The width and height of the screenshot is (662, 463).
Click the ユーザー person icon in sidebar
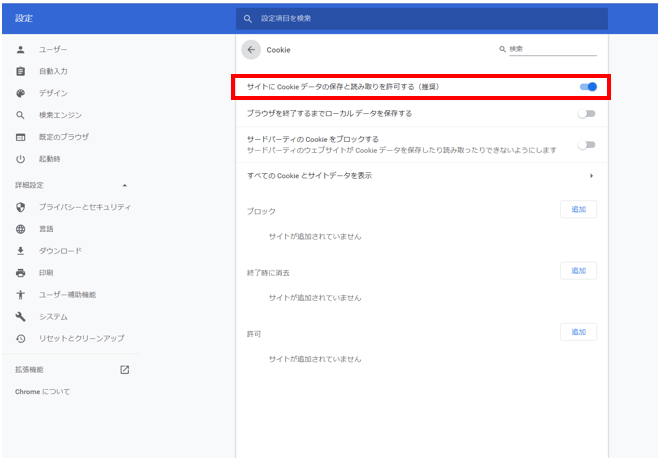coord(20,49)
